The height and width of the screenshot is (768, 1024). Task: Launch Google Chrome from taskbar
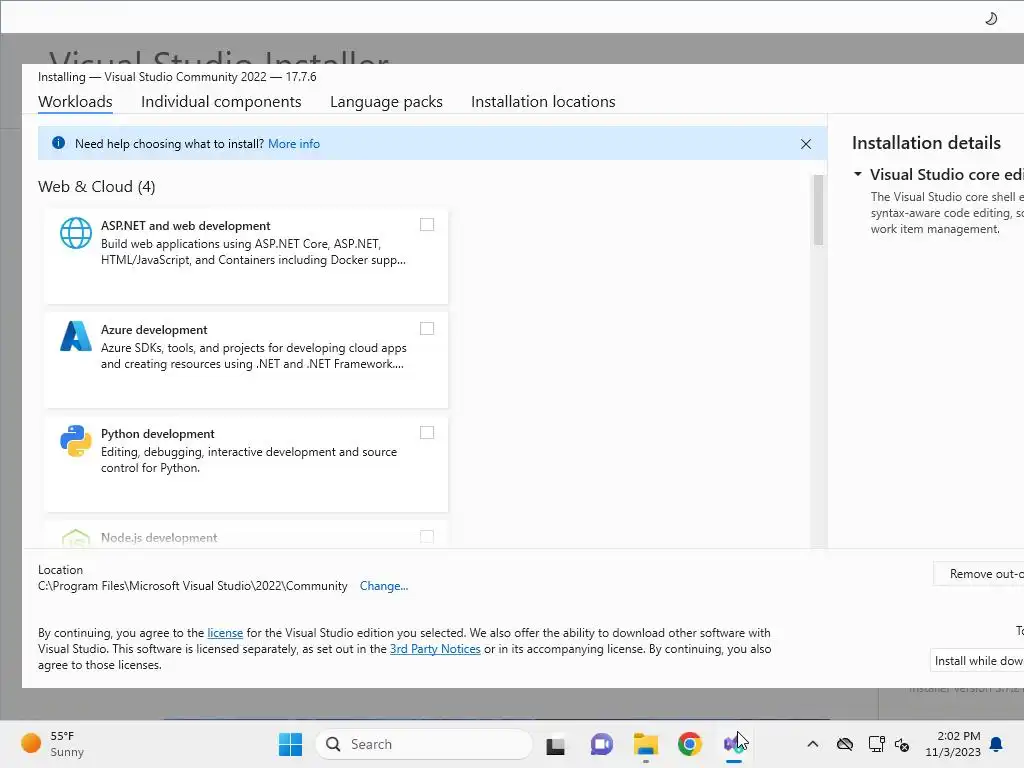coord(690,744)
